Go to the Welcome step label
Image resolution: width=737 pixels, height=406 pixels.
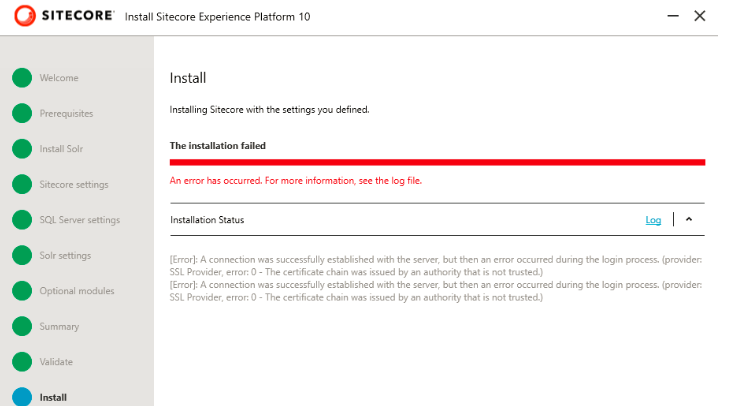click(x=59, y=78)
